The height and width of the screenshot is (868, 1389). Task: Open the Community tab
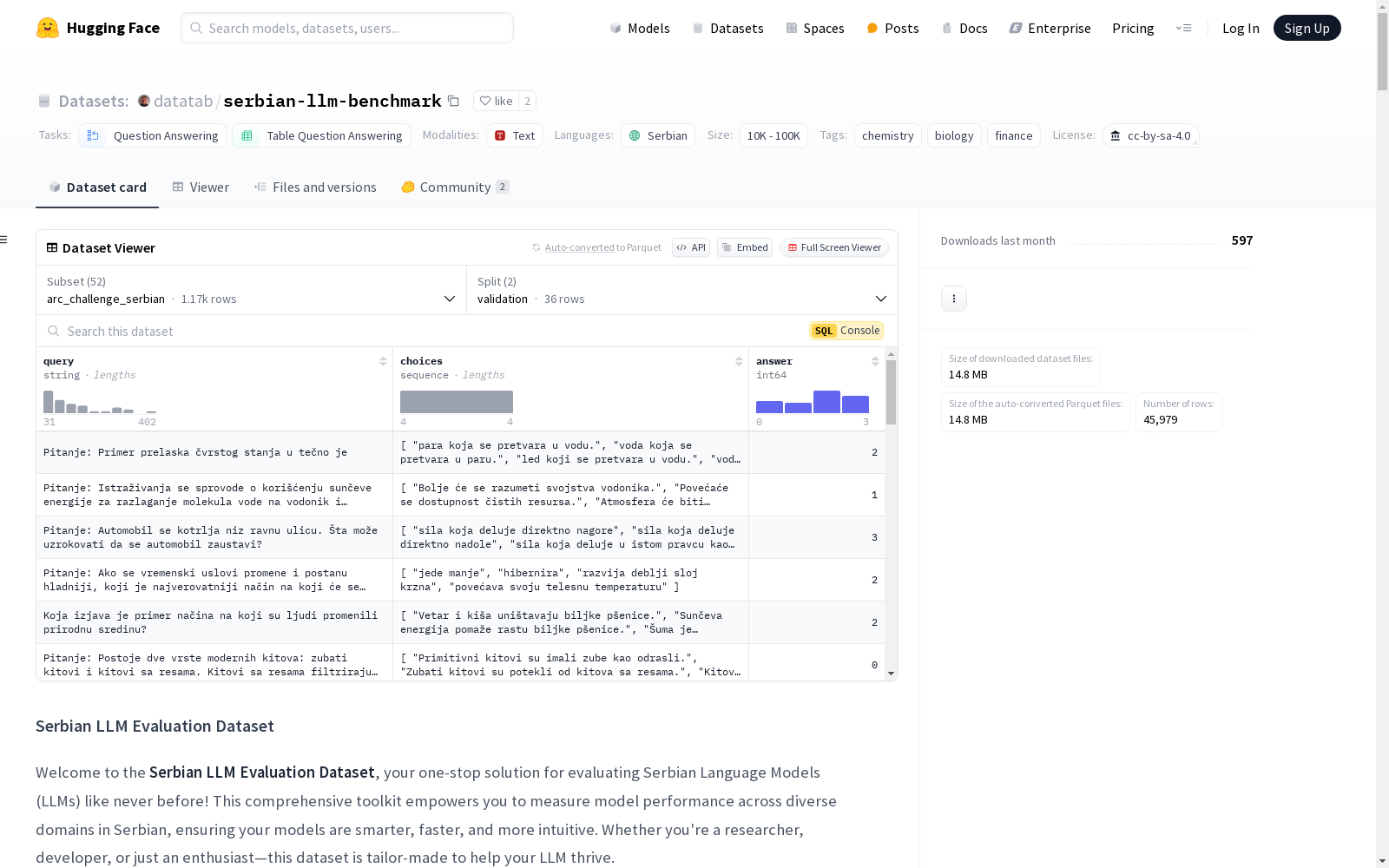pyautogui.click(x=455, y=187)
